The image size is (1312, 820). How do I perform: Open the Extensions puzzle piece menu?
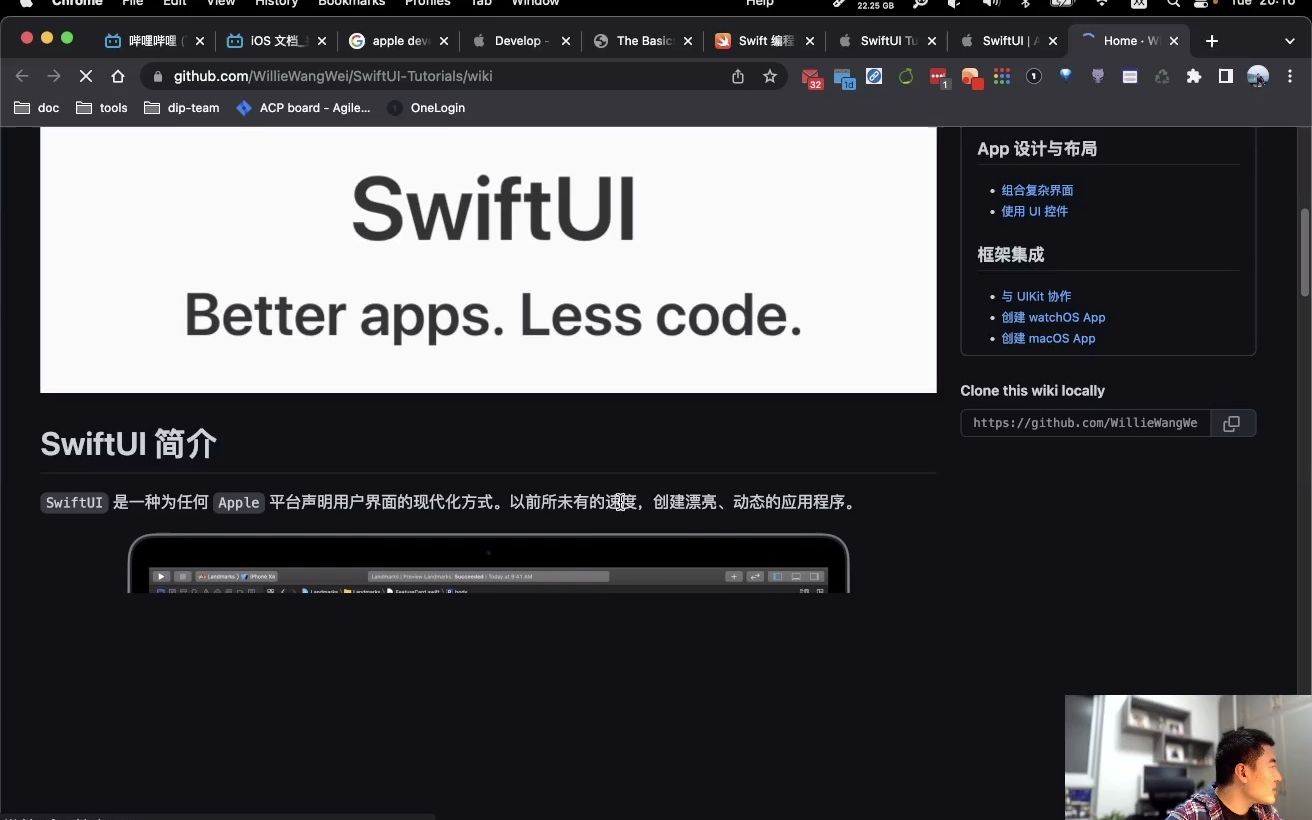pyautogui.click(x=1194, y=76)
